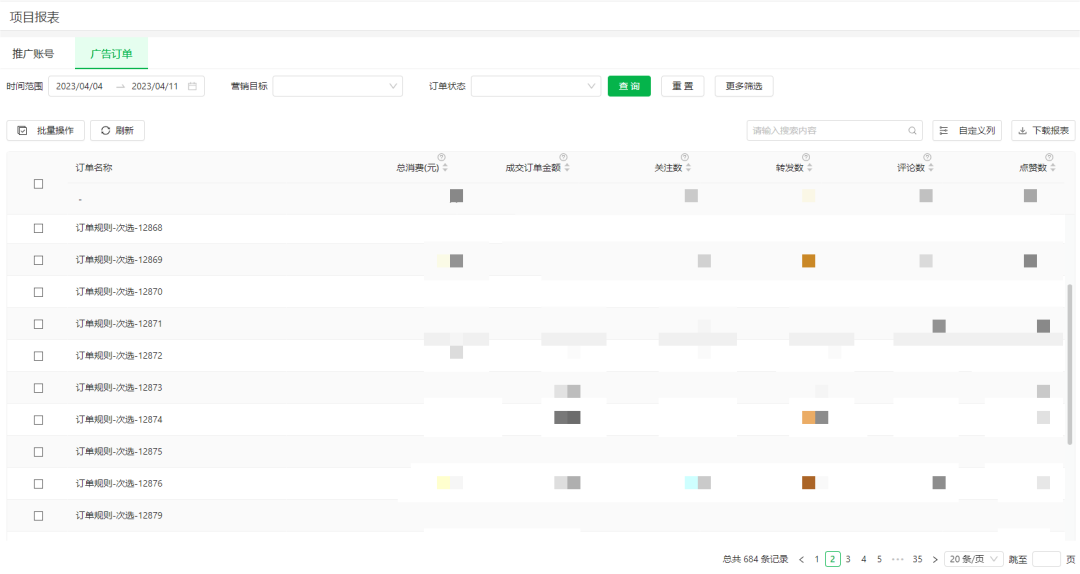Click the search magnifier icon

[x=912, y=130]
